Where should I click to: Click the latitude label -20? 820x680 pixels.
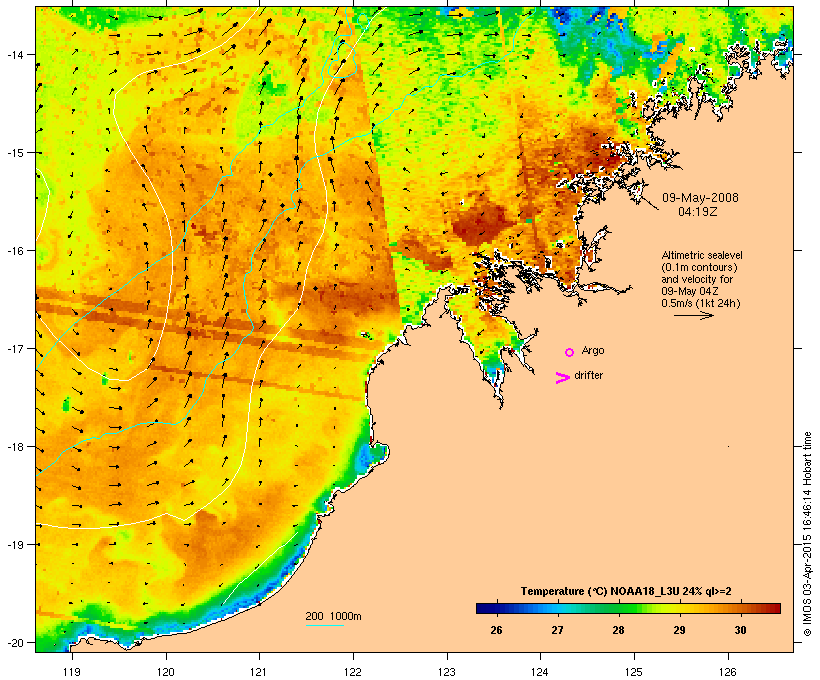pyautogui.click(x=15, y=642)
